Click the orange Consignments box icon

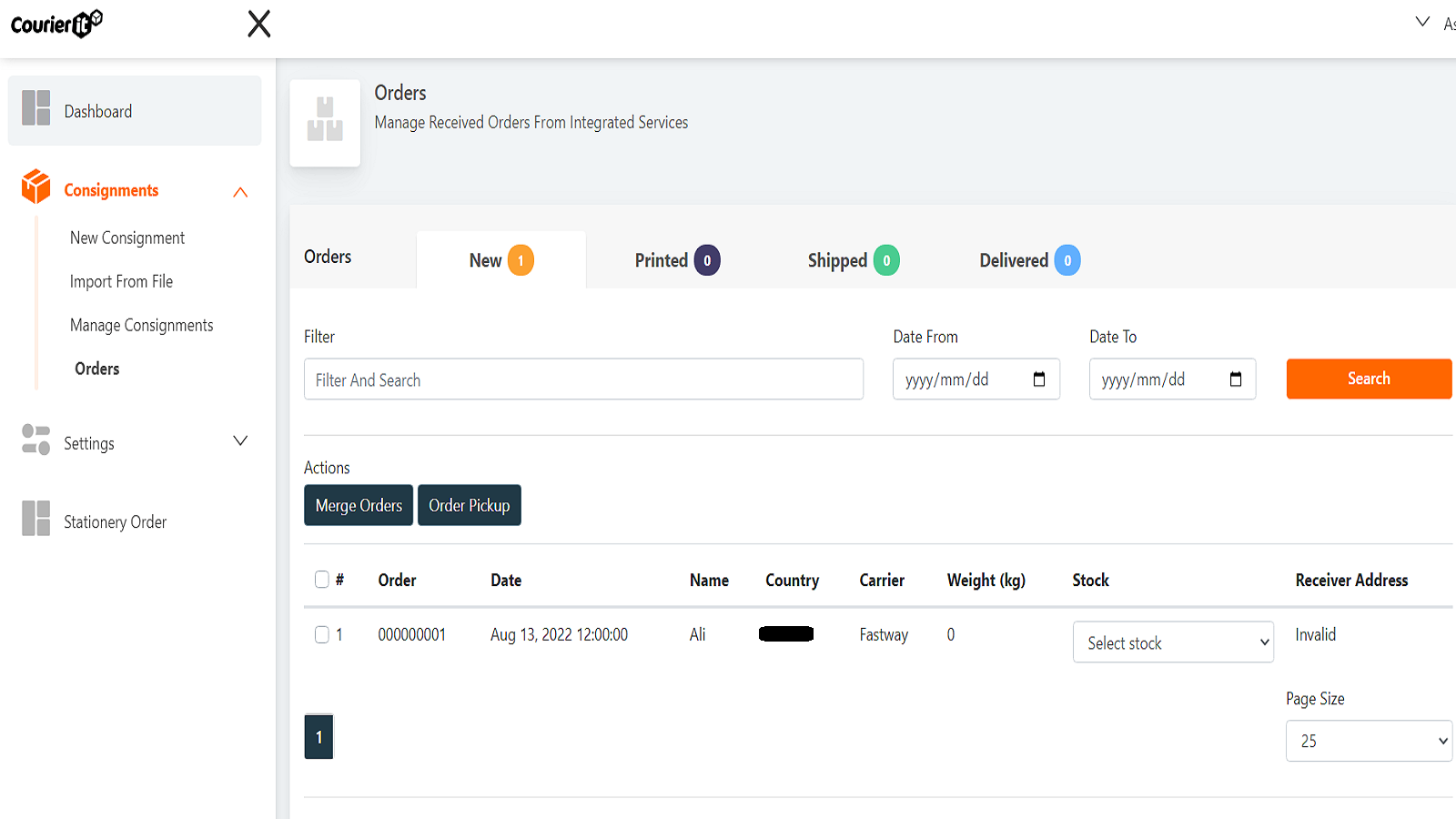(36, 187)
